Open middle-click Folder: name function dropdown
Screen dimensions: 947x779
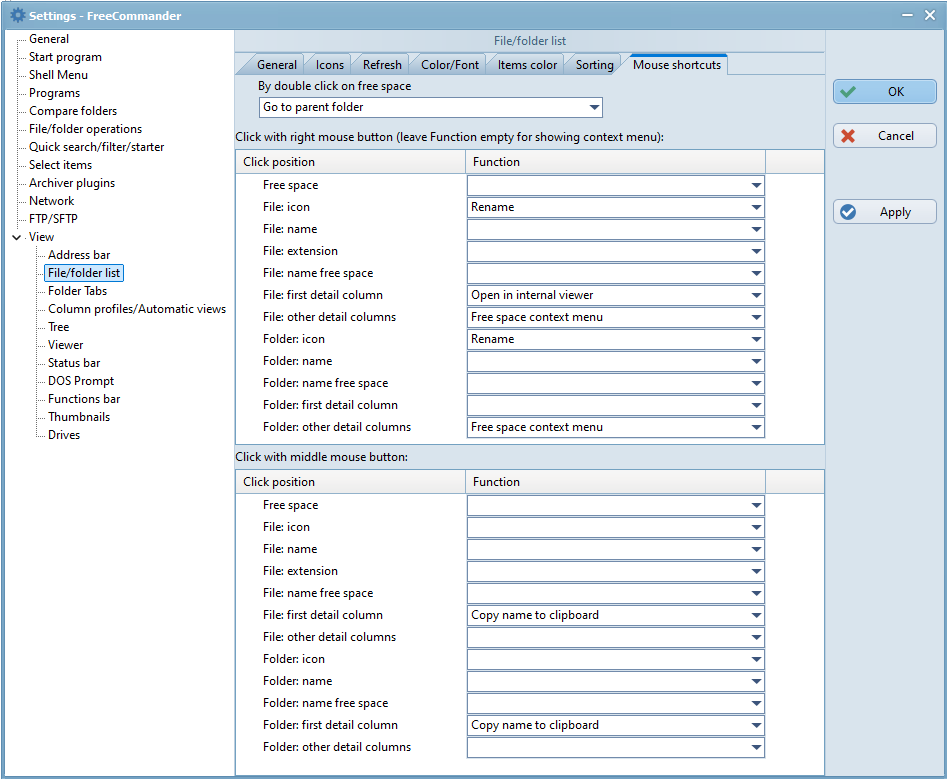coord(615,681)
